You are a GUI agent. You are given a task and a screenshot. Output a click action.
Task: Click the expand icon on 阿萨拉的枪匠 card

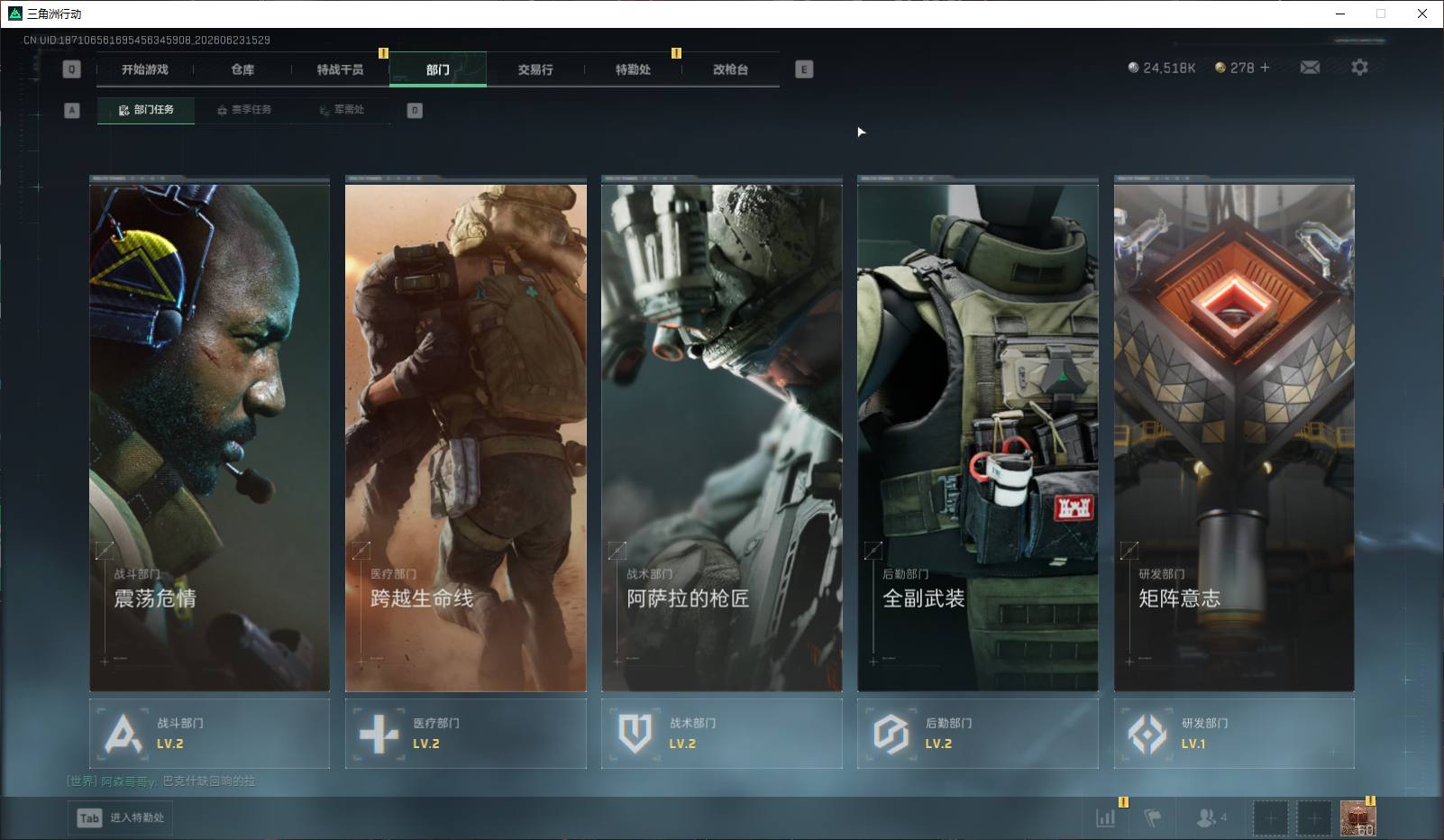click(x=617, y=550)
